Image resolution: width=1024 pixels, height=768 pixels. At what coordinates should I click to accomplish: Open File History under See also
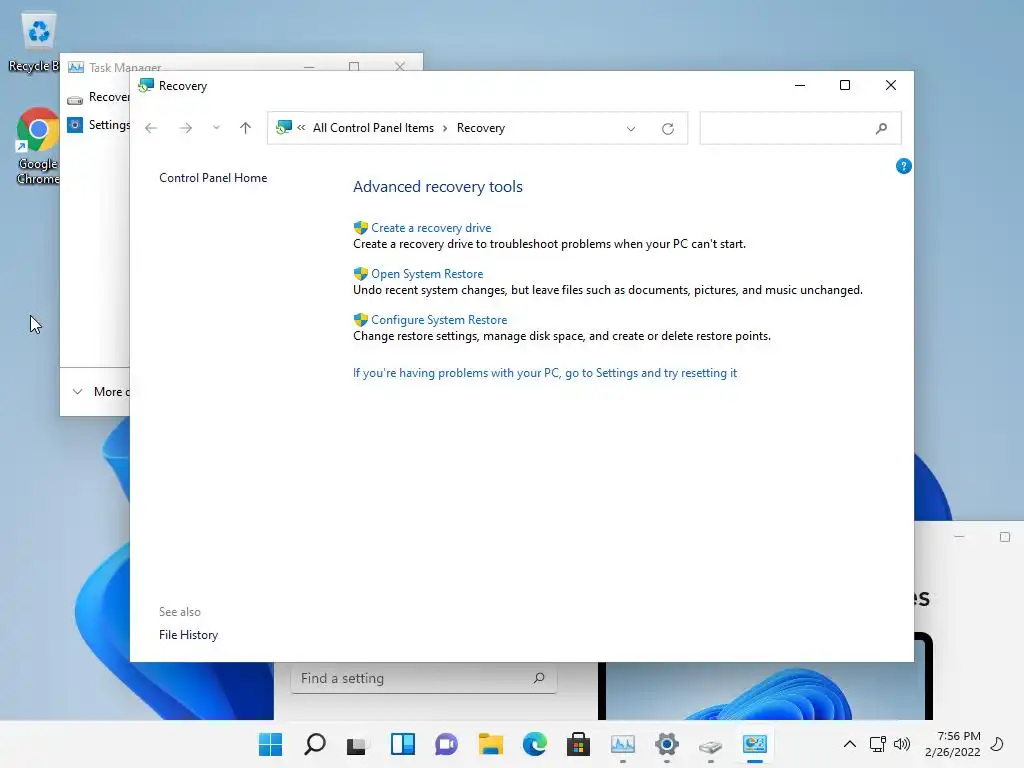188,635
